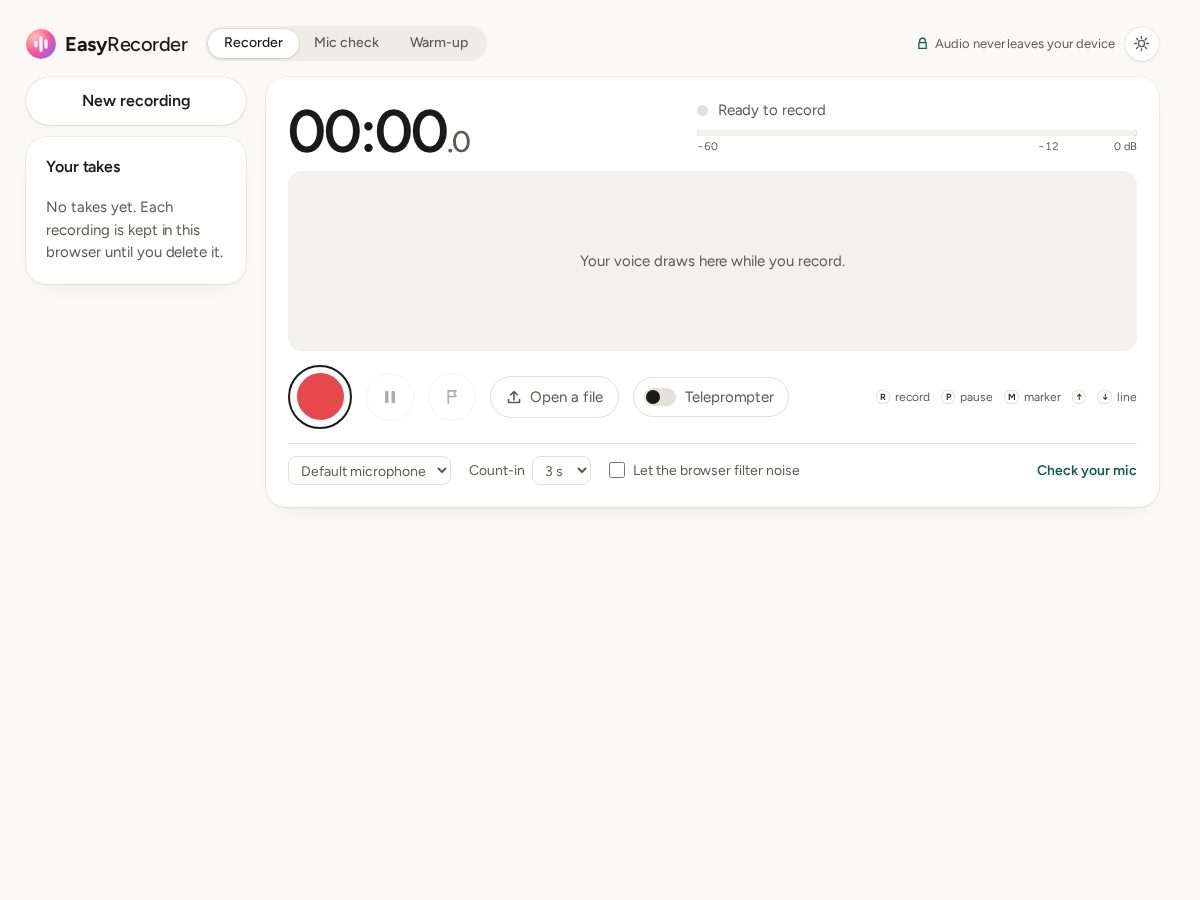Click the -60 meter label
This screenshot has height=900, width=1200.
(x=707, y=146)
